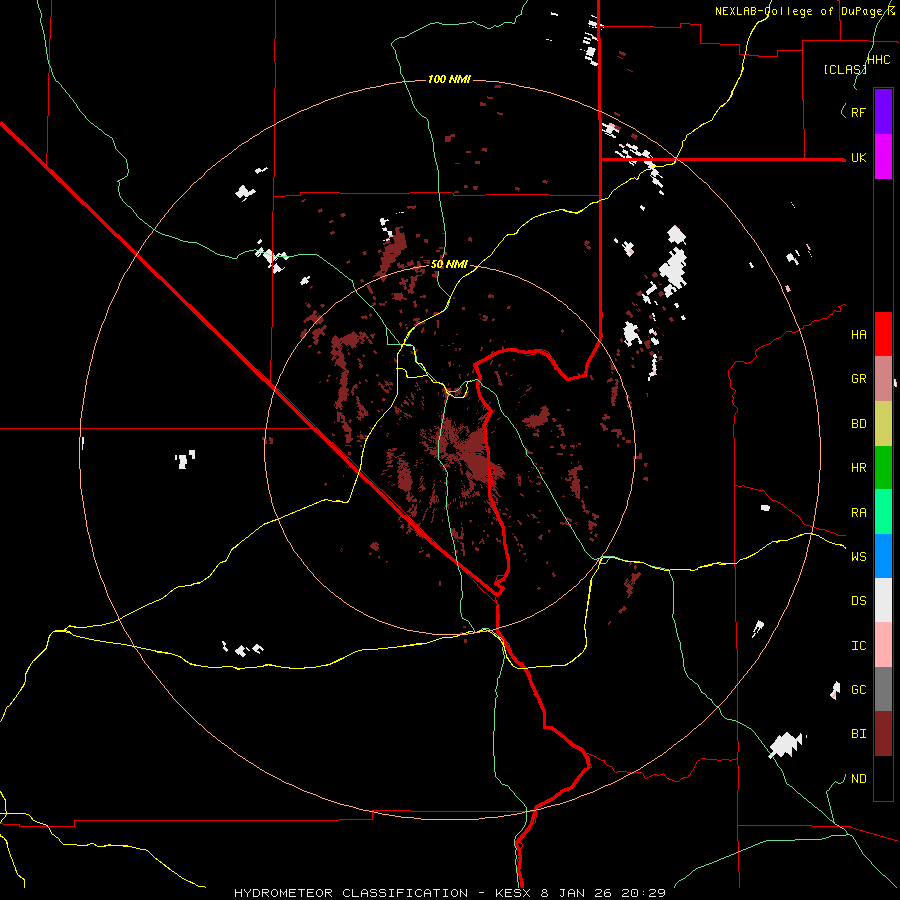Image resolution: width=900 pixels, height=900 pixels.
Task: Click the DS white legend swatch
Action: coord(883,600)
